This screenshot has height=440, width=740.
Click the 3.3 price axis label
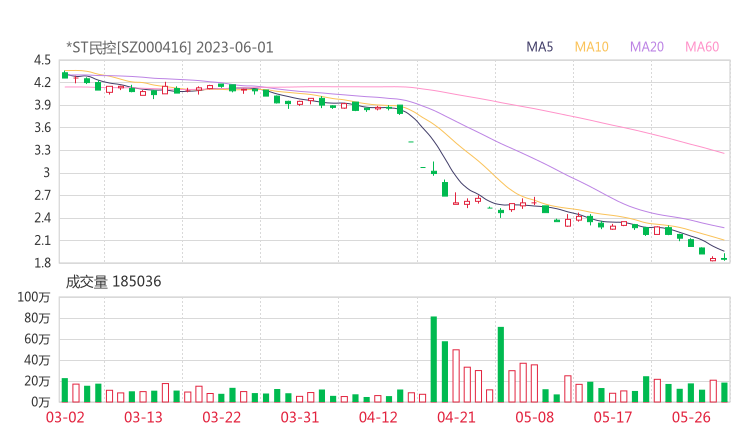(x=42, y=150)
